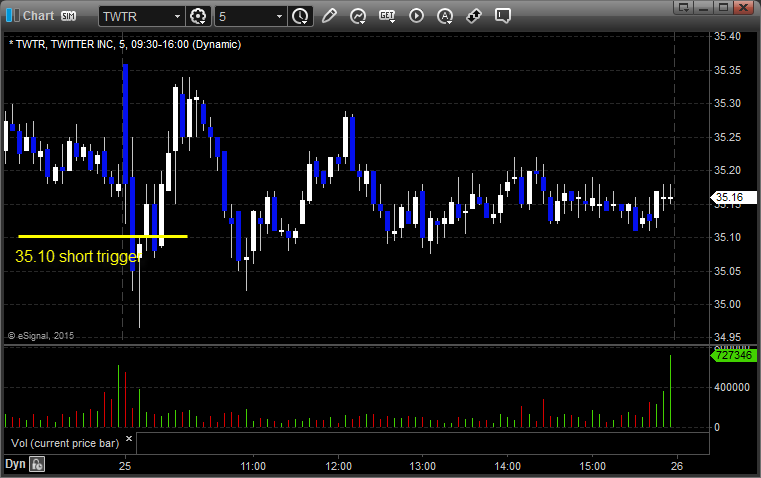Screen dimensions: 761x478
Task: Minimize the chart window
Action: pyautogui.click(x=704, y=7)
